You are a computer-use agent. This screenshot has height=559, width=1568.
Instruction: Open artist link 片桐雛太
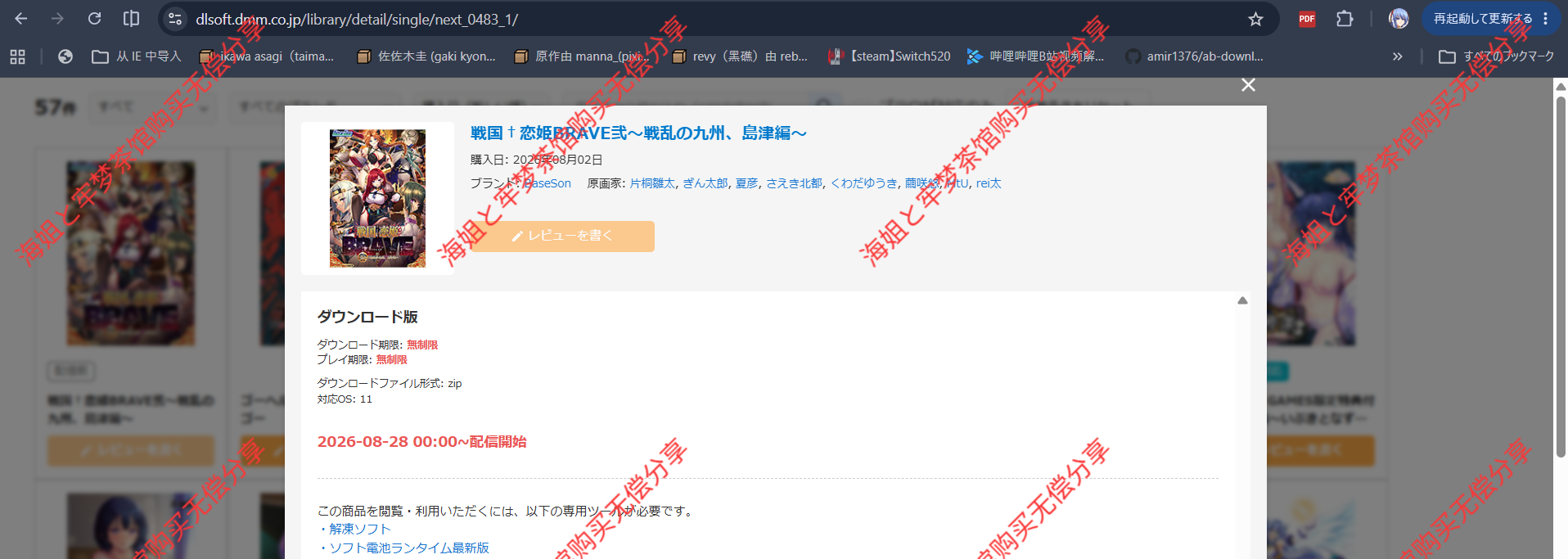(x=652, y=183)
